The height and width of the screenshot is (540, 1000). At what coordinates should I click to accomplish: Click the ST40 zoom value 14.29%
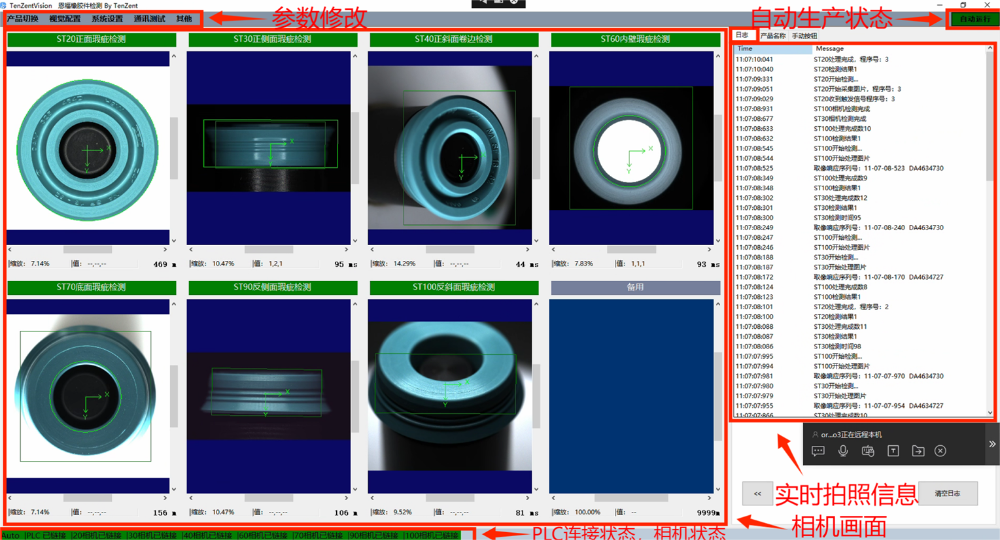tap(404, 263)
